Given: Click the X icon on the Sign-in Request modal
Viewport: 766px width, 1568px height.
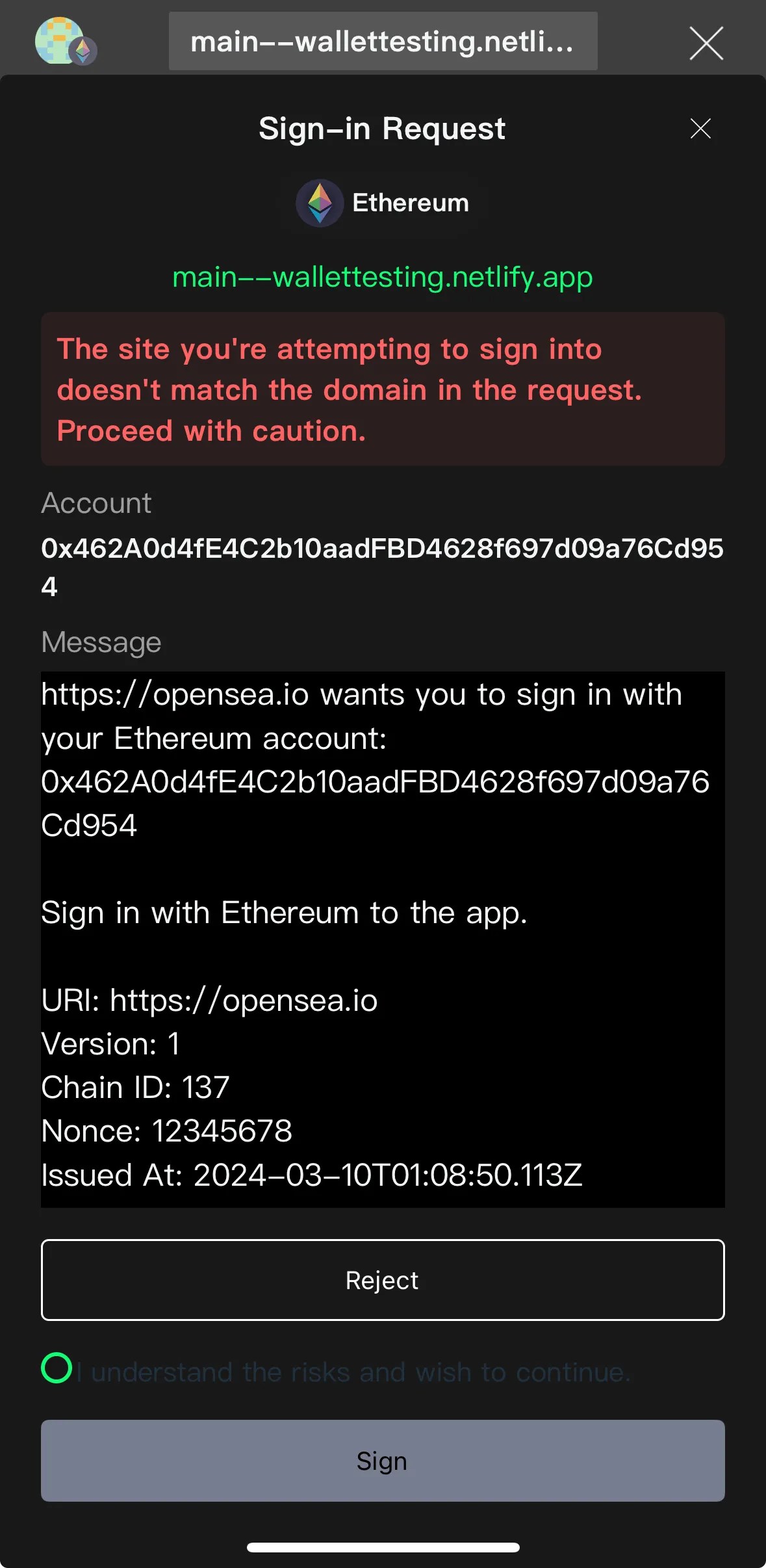Looking at the screenshot, I should 700,129.
